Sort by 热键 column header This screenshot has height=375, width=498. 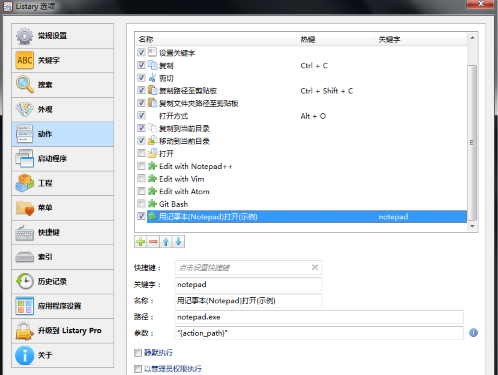pyautogui.click(x=336, y=39)
